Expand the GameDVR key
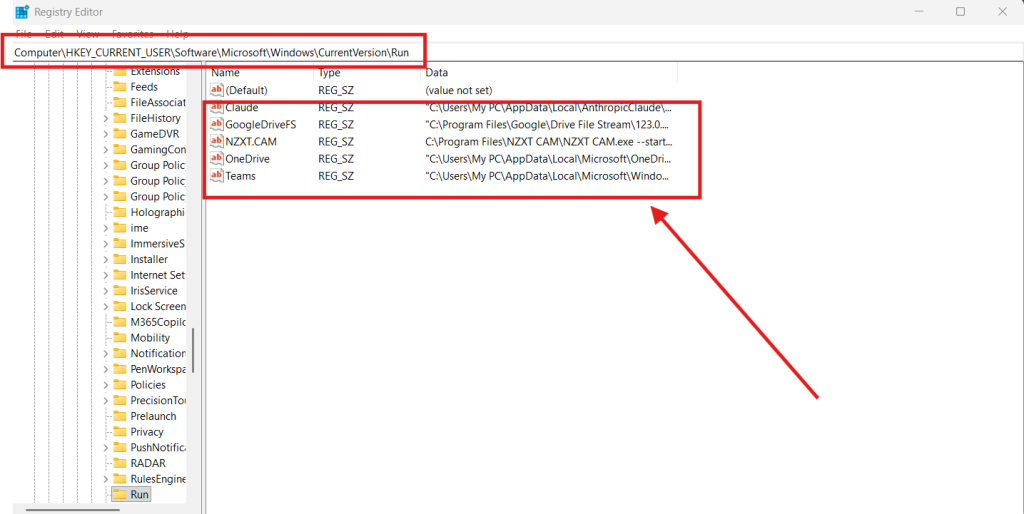This screenshot has height=514, width=1024. (106, 134)
